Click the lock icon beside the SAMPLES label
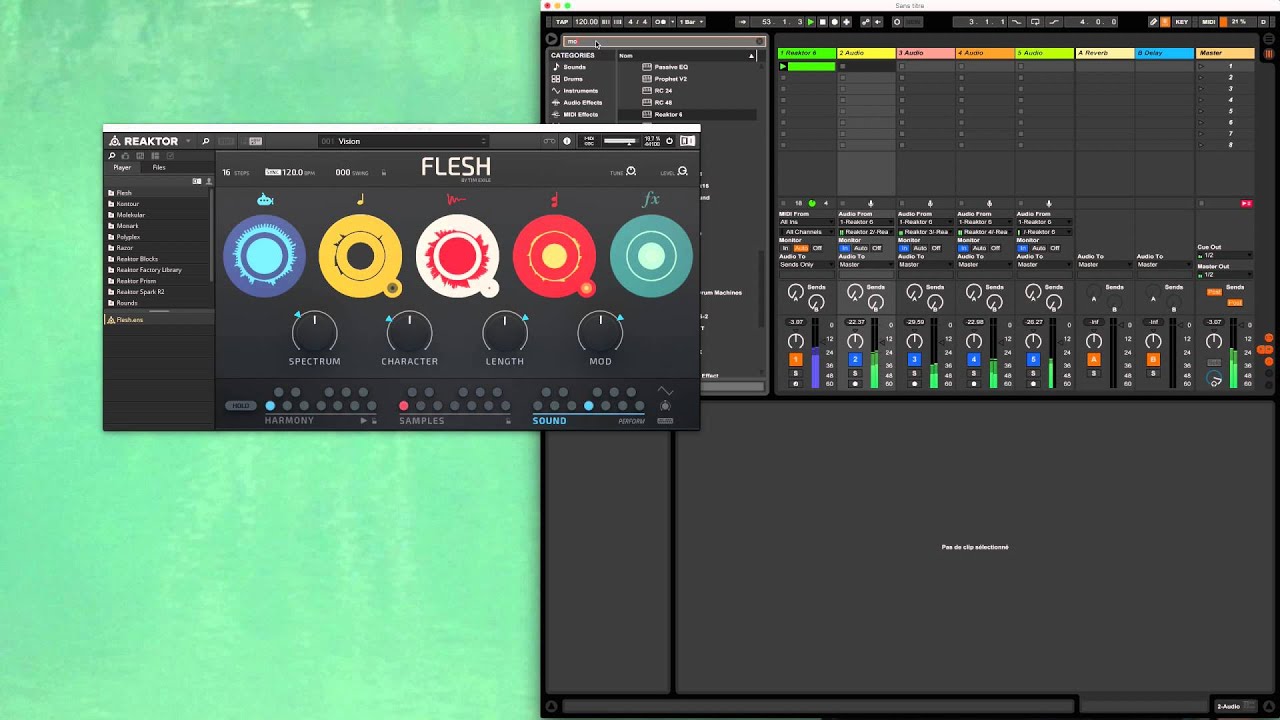Image resolution: width=1280 pixels, height=720 pixels. [508, 421]
